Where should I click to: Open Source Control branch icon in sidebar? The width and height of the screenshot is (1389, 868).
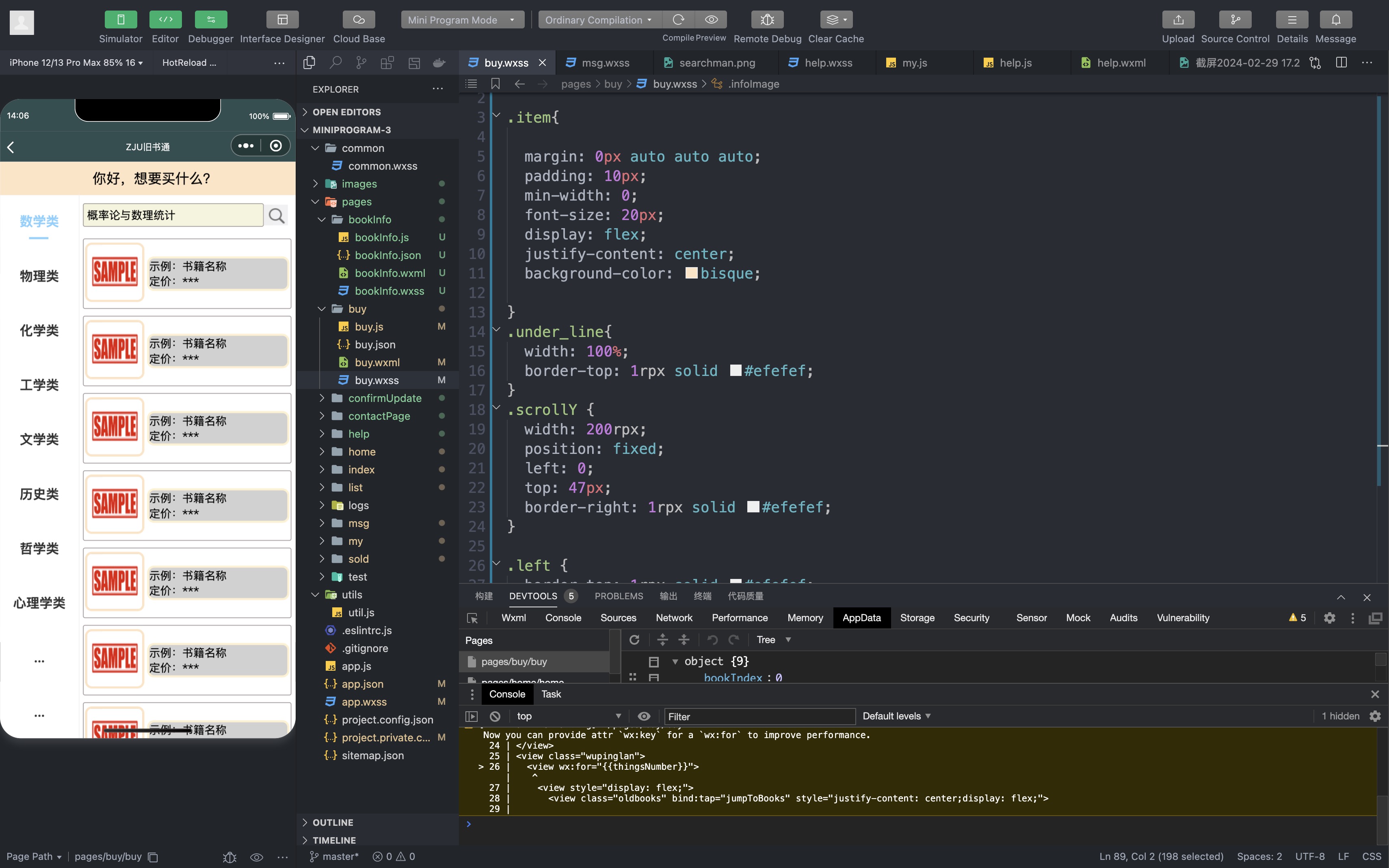(x=361, y=63)
